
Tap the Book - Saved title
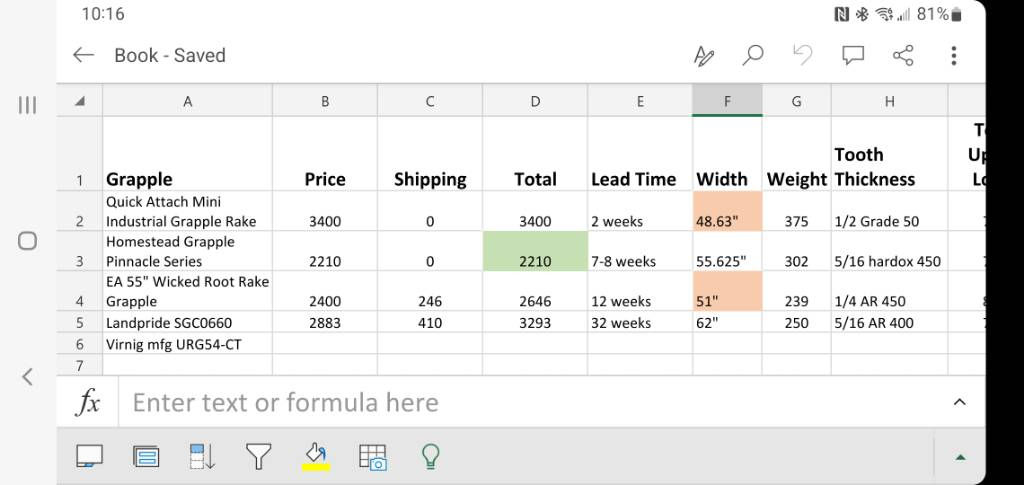170,56
